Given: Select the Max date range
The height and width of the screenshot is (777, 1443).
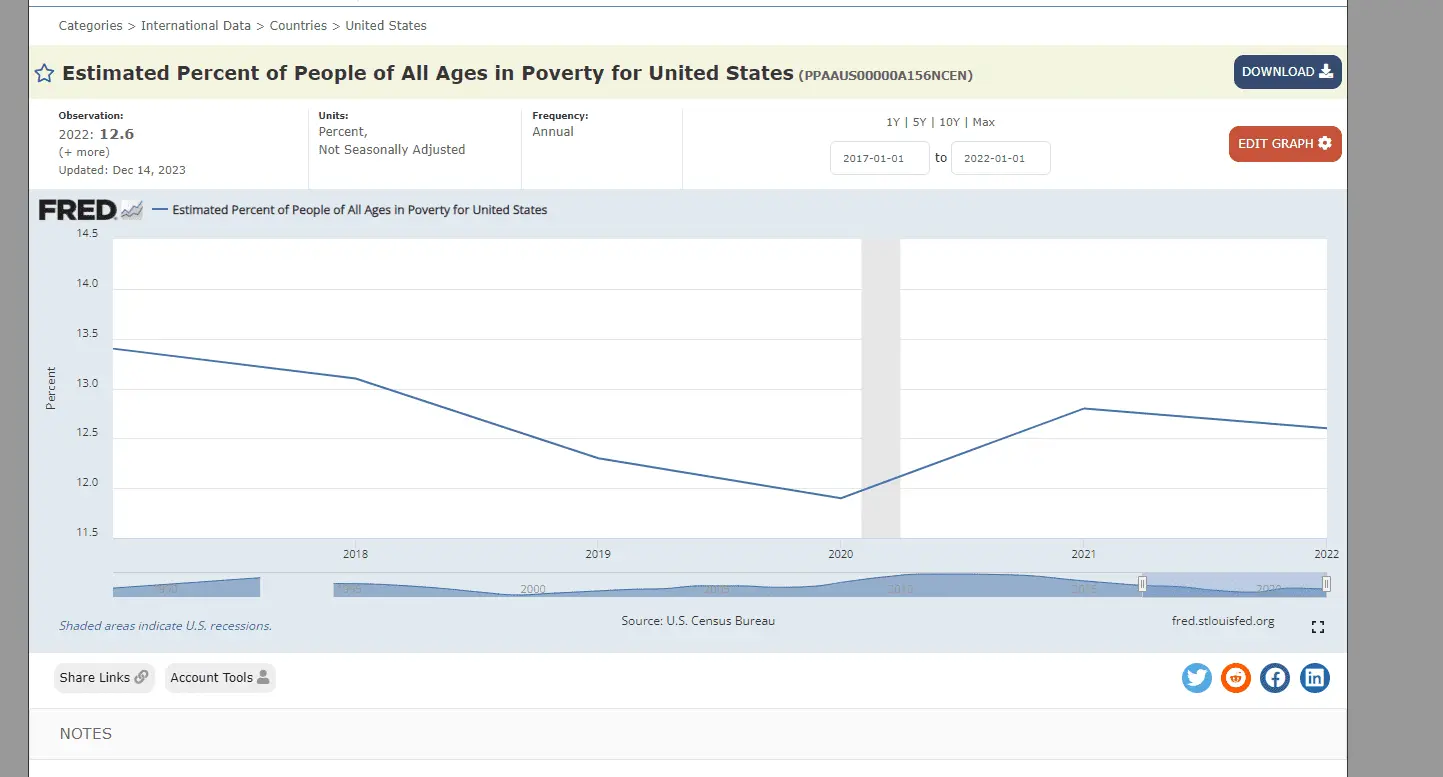Looking at the screenshot, I should [x=984, y=122].
